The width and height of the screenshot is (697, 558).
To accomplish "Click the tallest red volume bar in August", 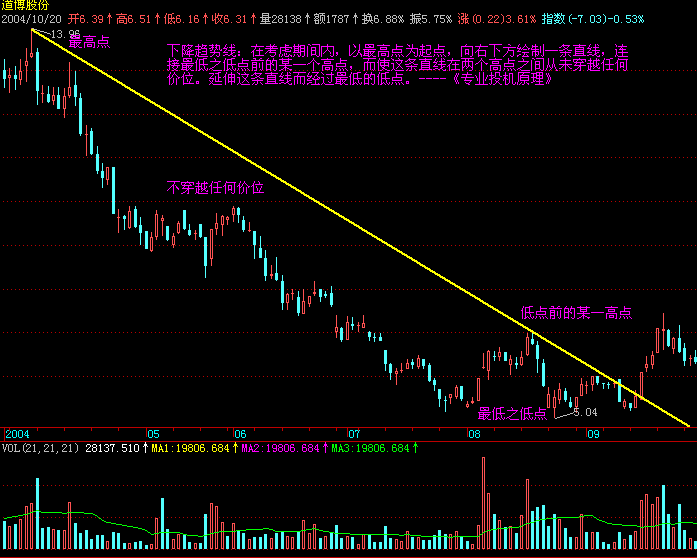I will 483,503.
